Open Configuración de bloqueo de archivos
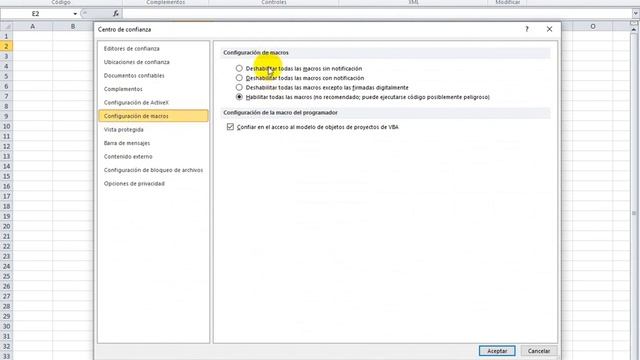640x360 pixels. tap(153, 170)
